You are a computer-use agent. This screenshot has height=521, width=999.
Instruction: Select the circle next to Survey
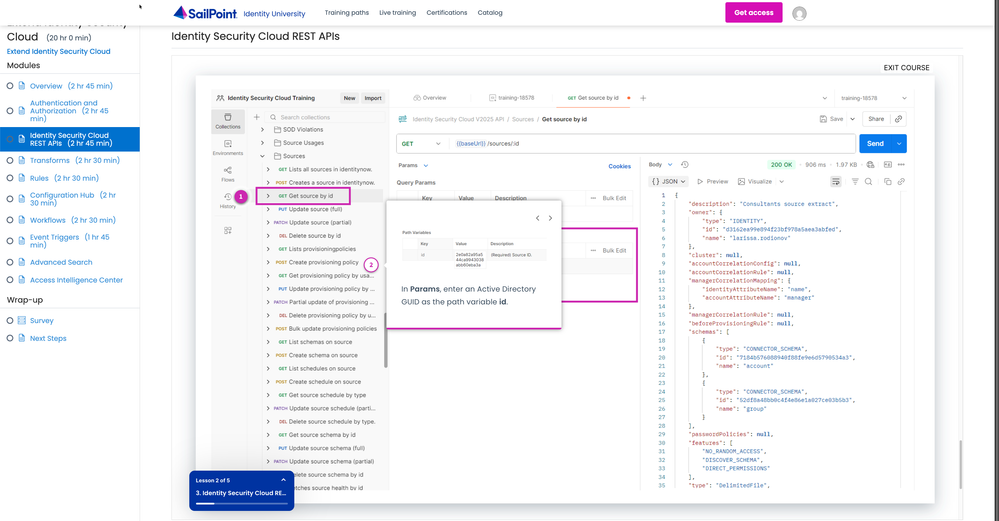click(10, 320)
